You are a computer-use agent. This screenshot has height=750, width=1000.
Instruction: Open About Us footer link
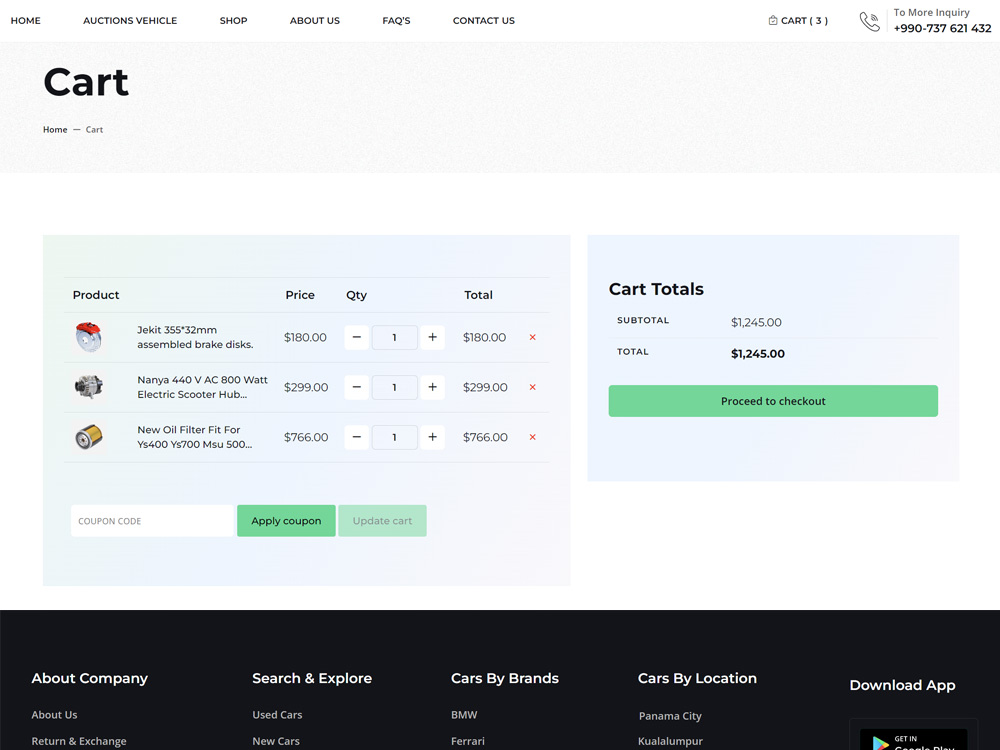54,715
